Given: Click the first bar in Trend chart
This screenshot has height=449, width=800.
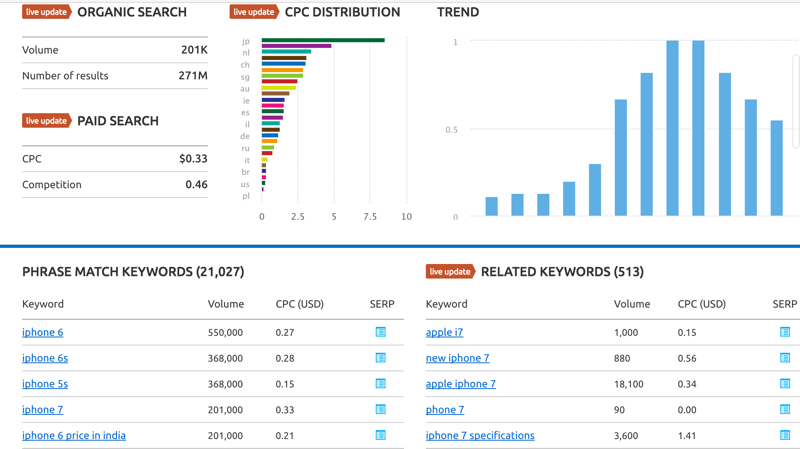Looking at the screenshot, I should pos(491,206).
